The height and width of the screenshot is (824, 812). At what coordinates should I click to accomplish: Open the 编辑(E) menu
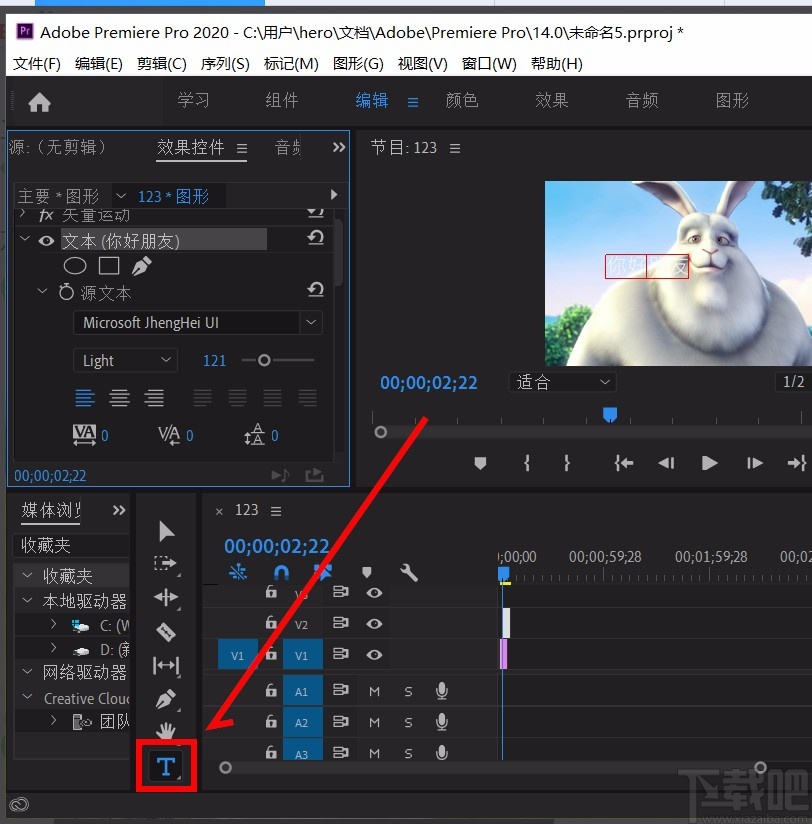[98, 64]
